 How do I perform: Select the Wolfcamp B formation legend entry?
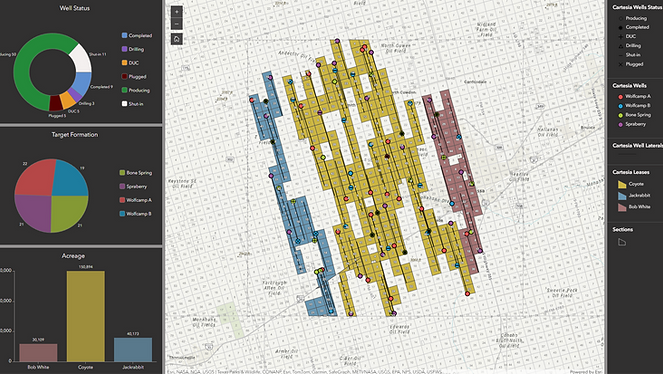(135, 213)
